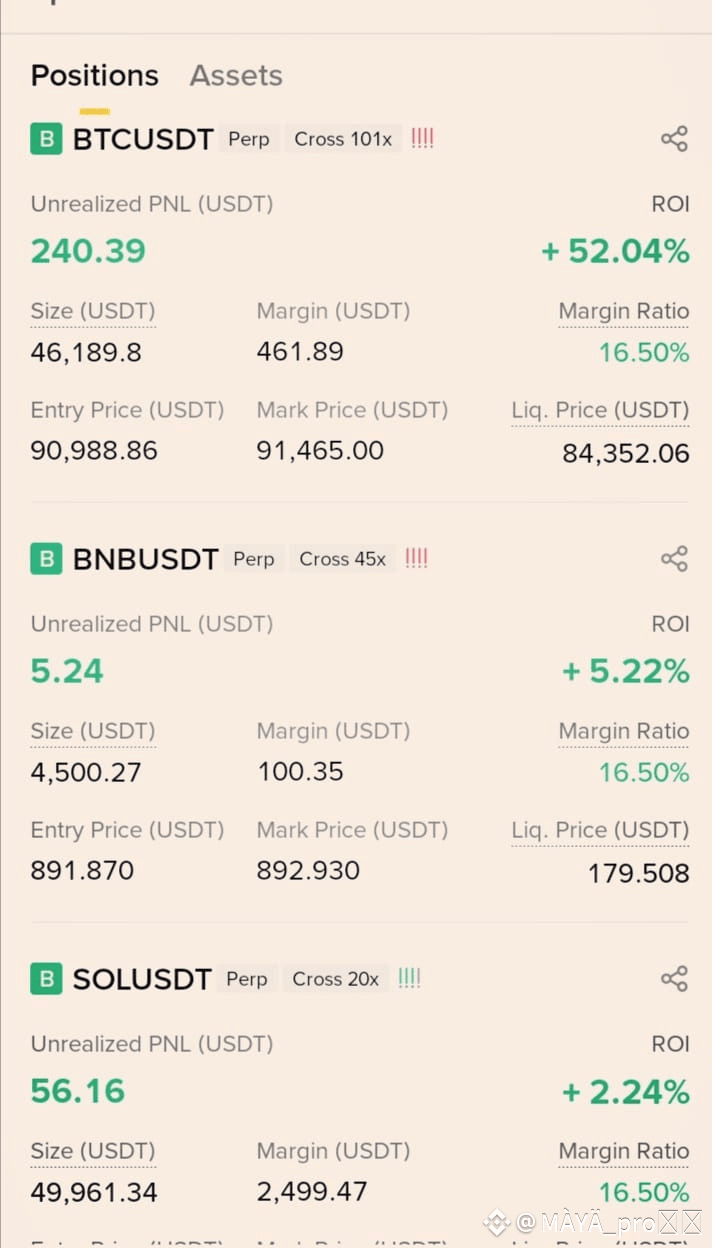Tap the green ADL bars on SOLUSDT
Image resolution: width=712 pixels, height=1248 pixels.
tap(409, 979)
